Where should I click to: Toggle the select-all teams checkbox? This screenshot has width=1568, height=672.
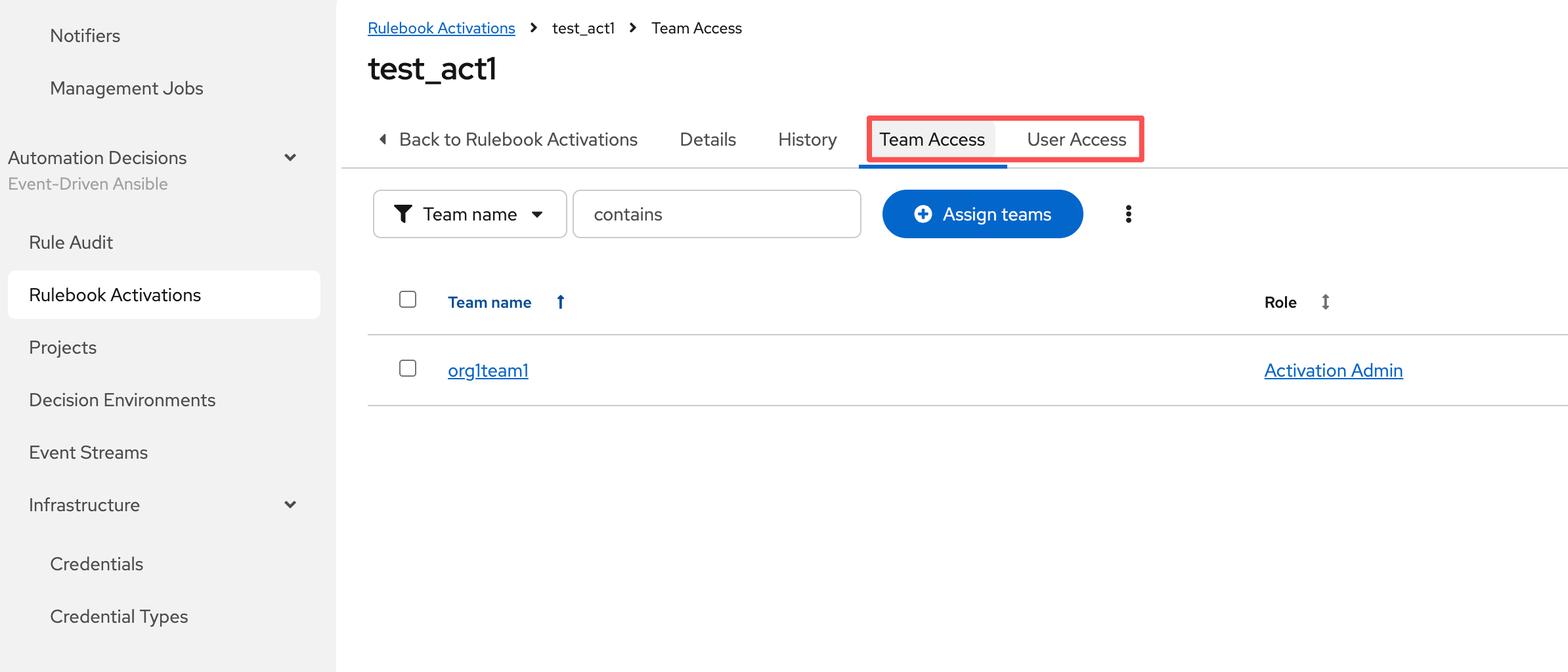click(408, 299)
